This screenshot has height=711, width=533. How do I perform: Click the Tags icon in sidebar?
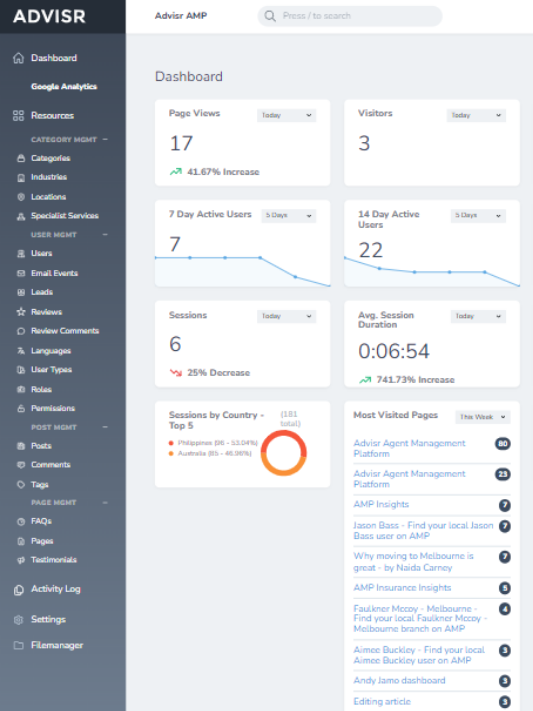click(21, 484)
